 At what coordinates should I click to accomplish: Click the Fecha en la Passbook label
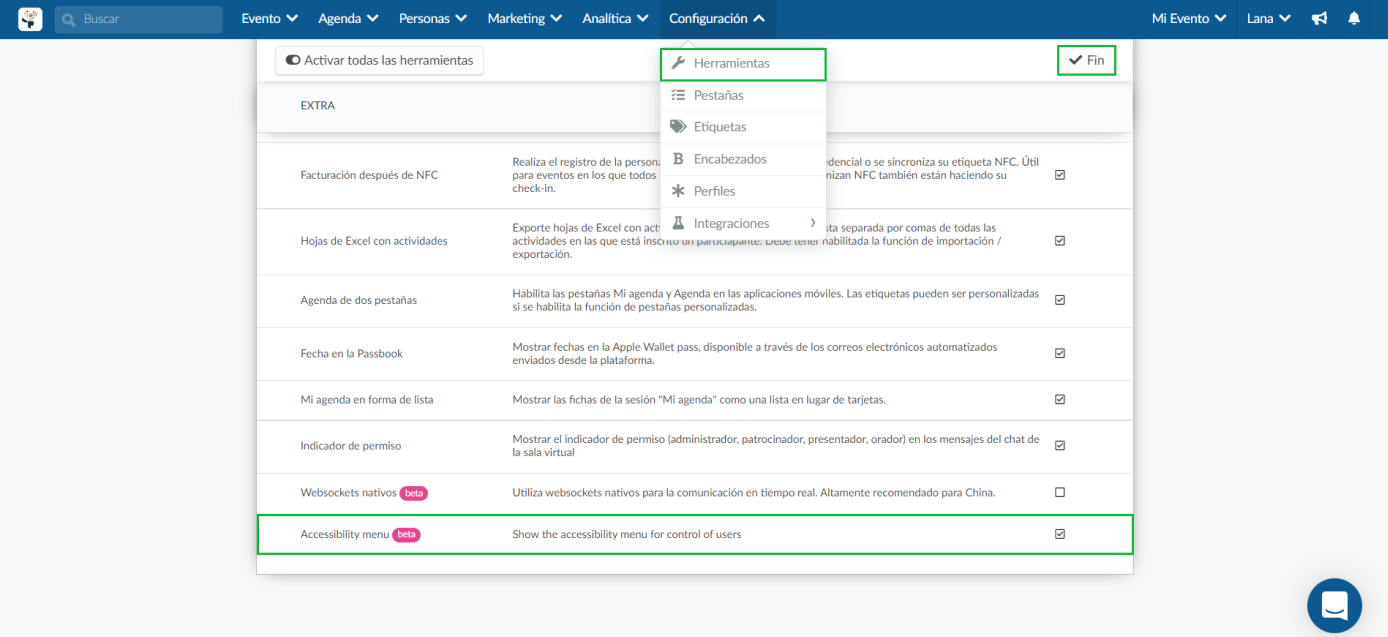click(352, 353)
